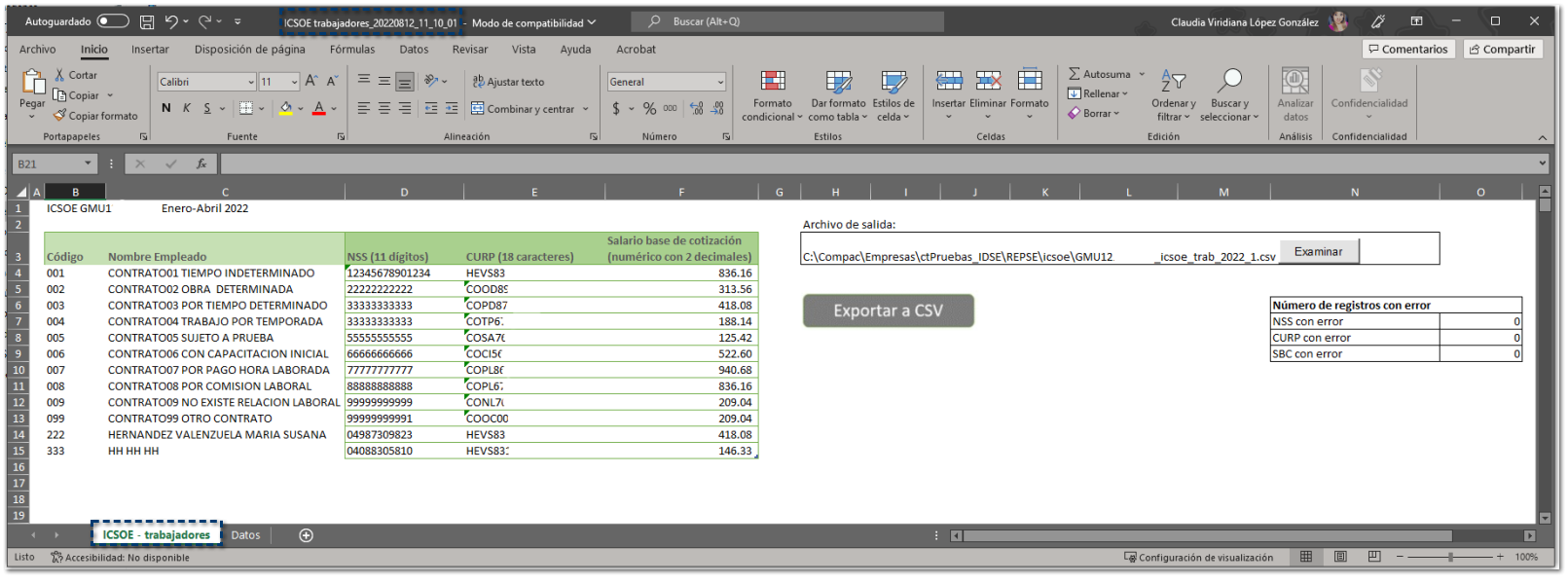
Task: Click the zoom slider in status bar
Action: pyautogui.click(x=1449, y=557)
